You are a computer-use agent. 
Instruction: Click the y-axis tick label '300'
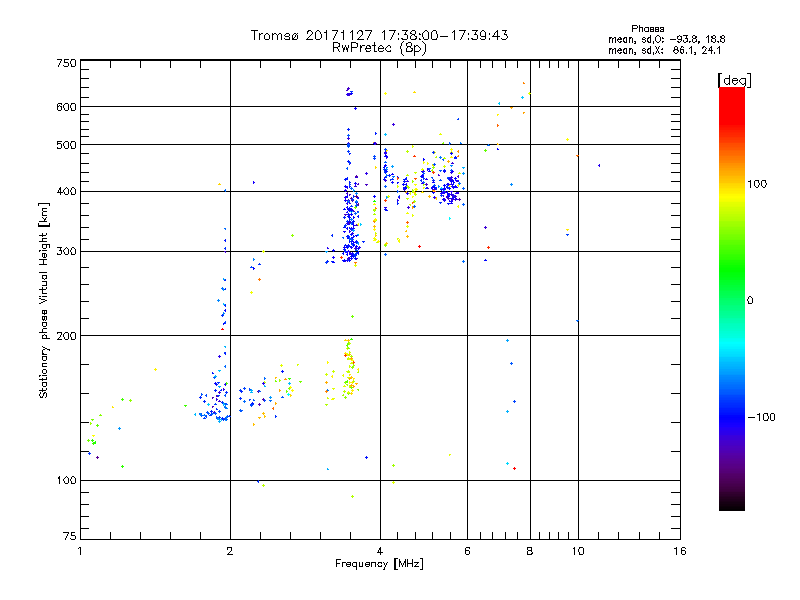[66, 251]
